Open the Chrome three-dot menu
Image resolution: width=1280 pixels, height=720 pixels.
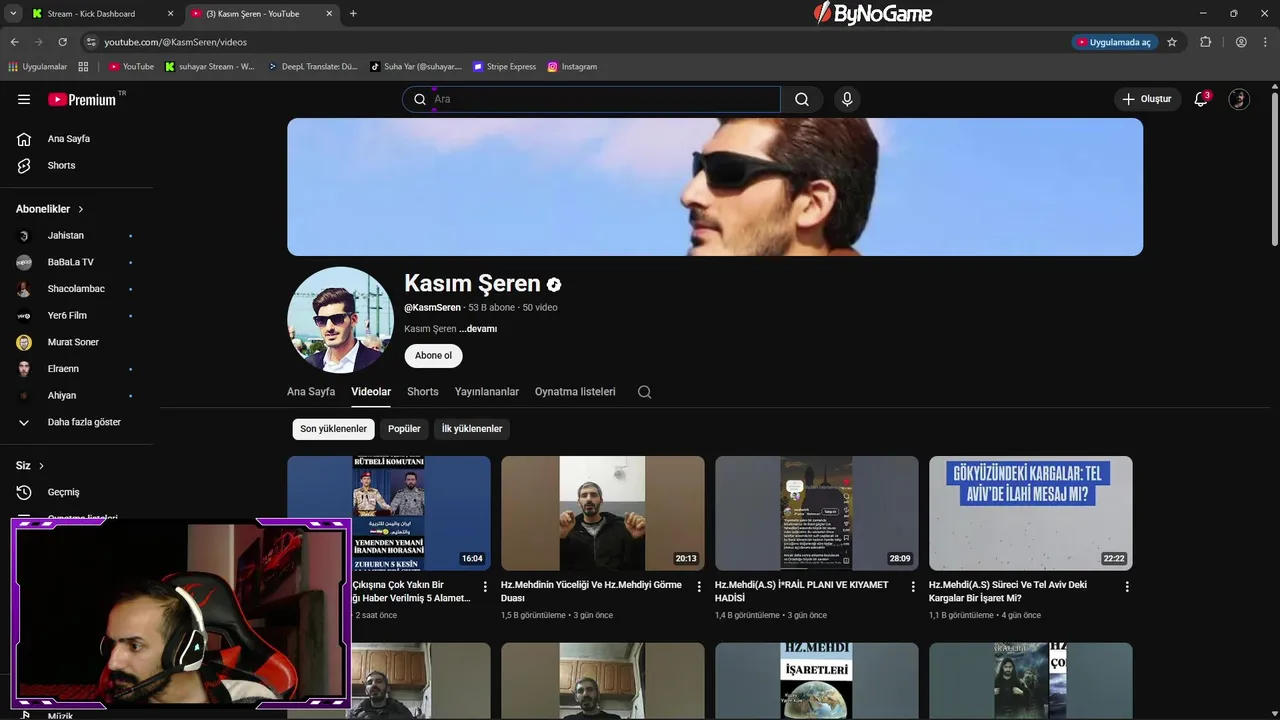pos(1265,42)
